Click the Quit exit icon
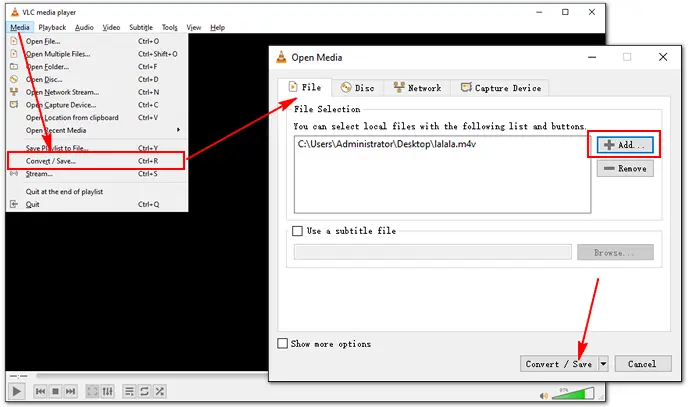 (x=14, y=204)
